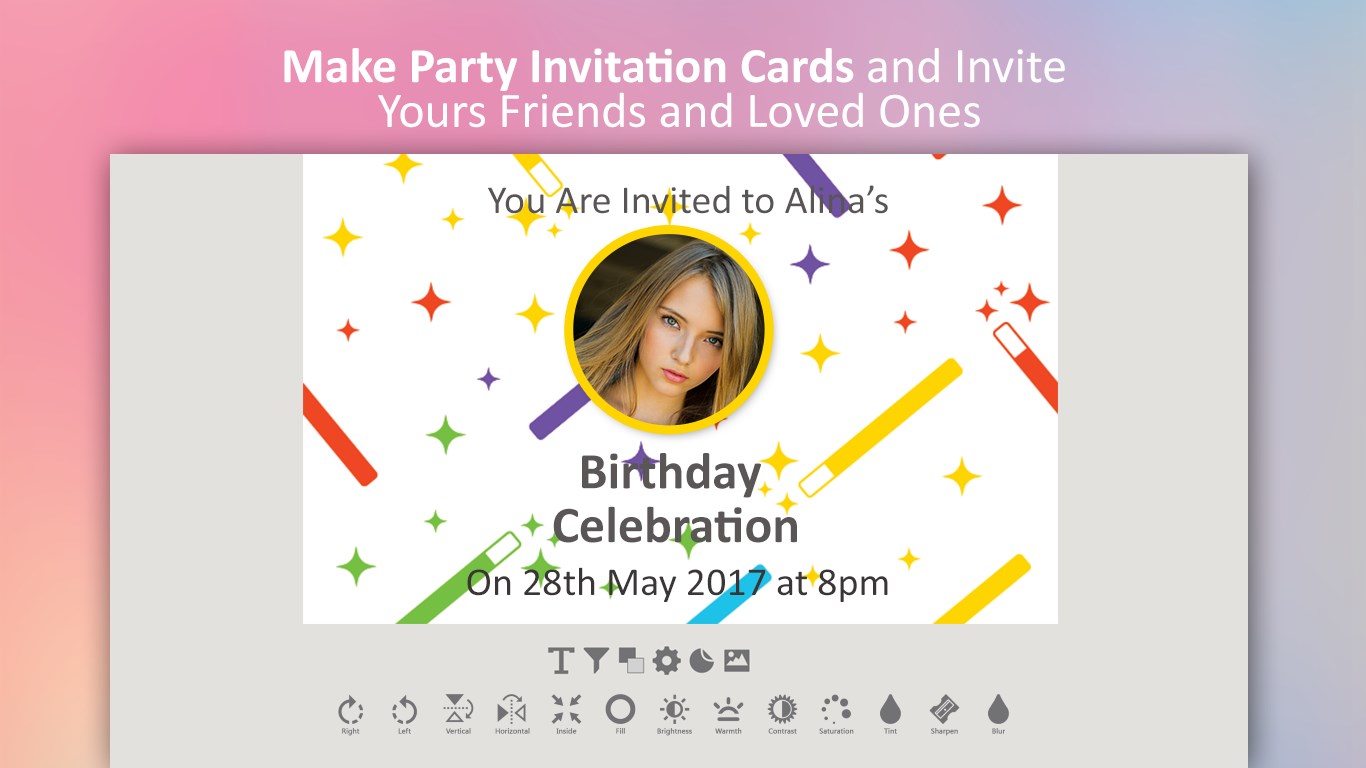Select the circular portrait photo
Screen dimensions: 1366x768
pos(669,330)
